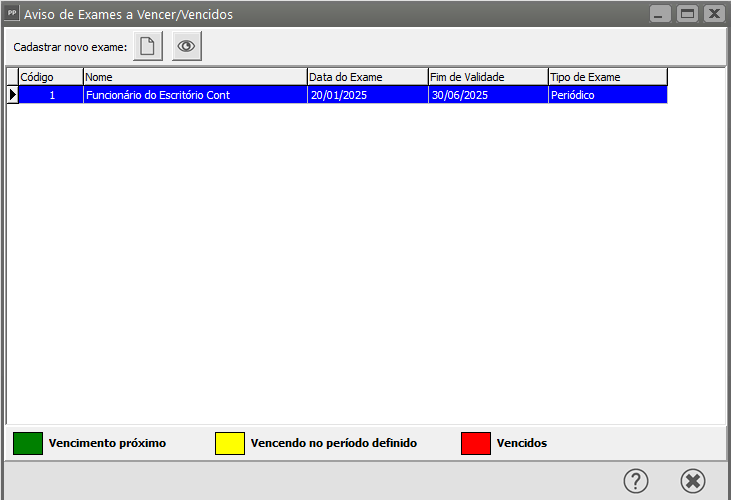Click the yellow Vencendo no período swatch

point(230,443)
